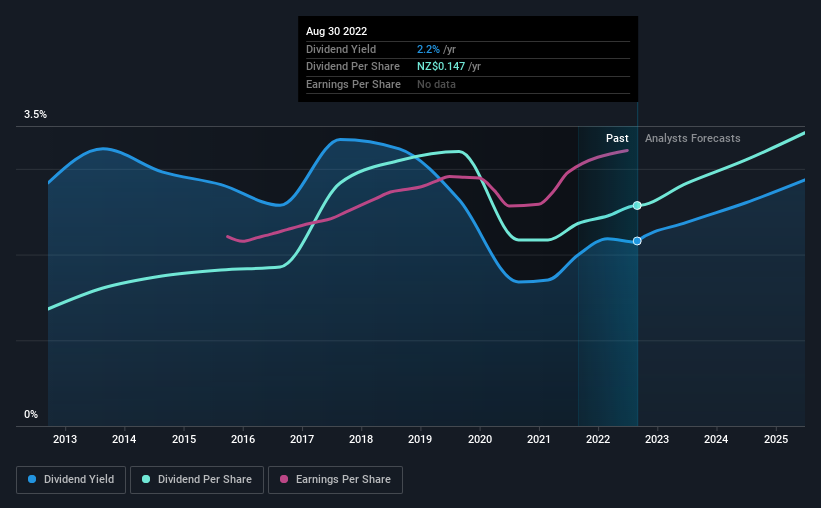The width and height of the screenshot is (821, 508).
Task: Click the 2018 x-axis label
Action: coord(361,439)
